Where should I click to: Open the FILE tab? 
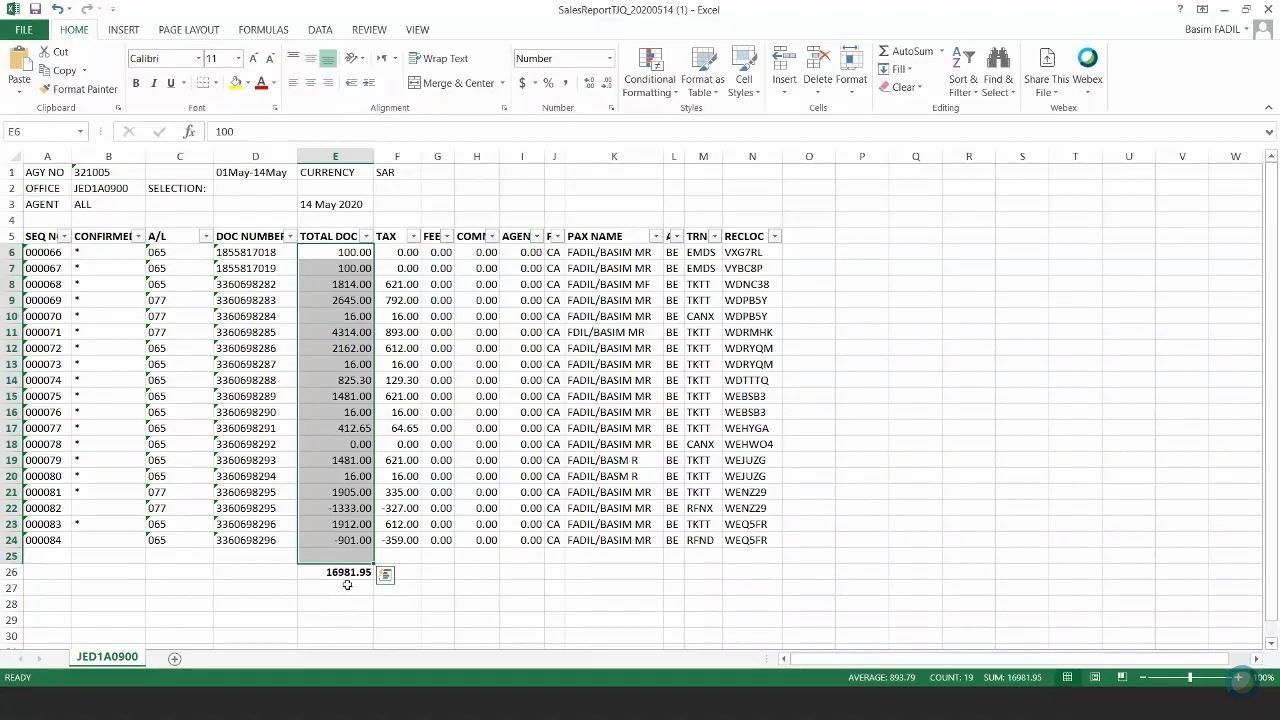(x=23, y=30)
